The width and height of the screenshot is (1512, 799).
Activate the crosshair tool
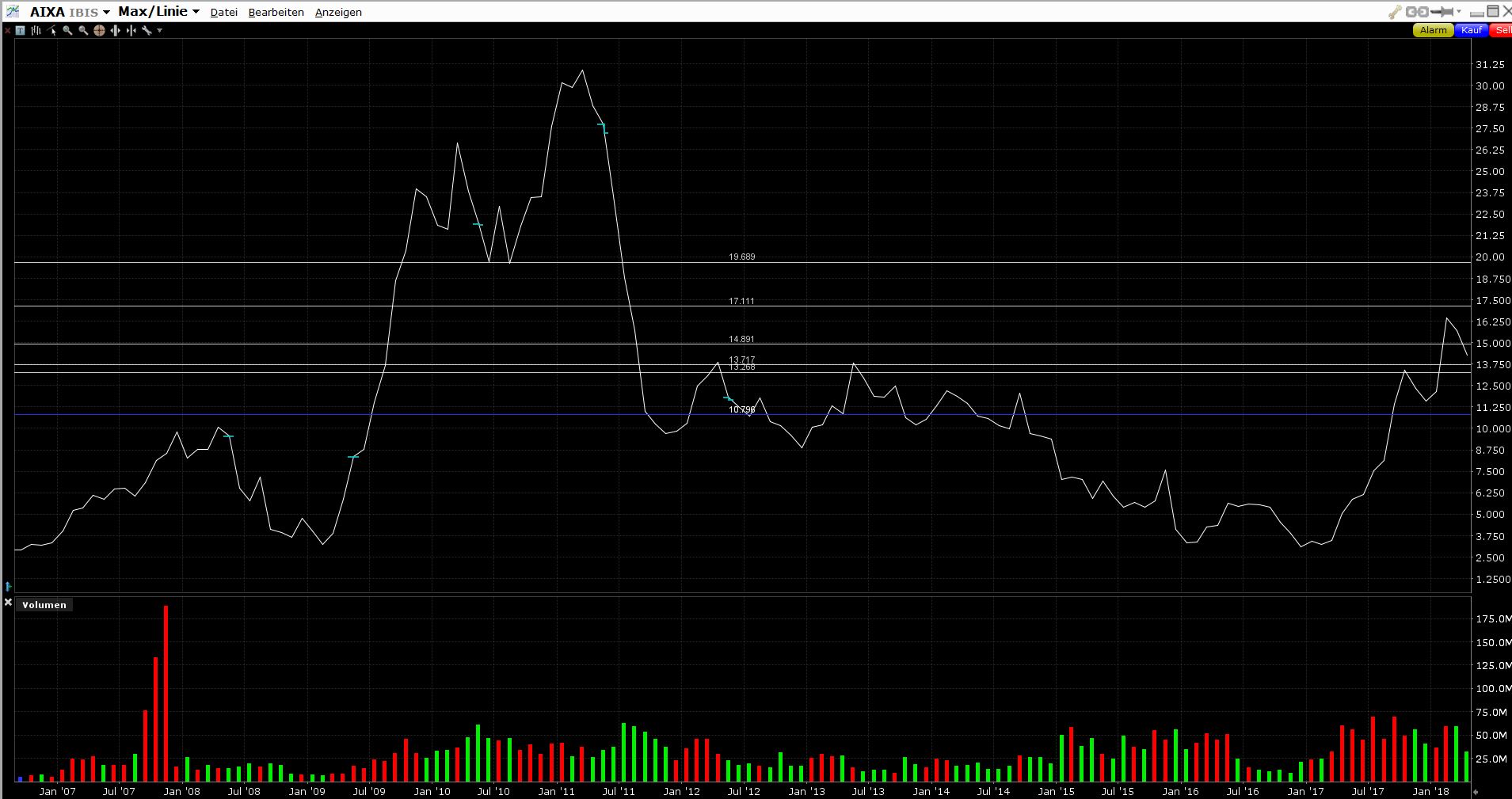(99, 31)
